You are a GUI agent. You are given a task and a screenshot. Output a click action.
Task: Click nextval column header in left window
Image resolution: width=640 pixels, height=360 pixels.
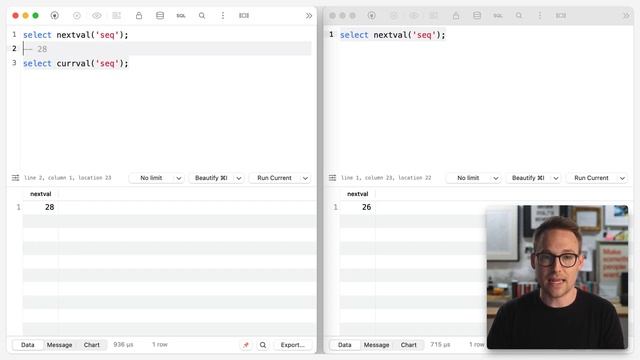(40, 194)
